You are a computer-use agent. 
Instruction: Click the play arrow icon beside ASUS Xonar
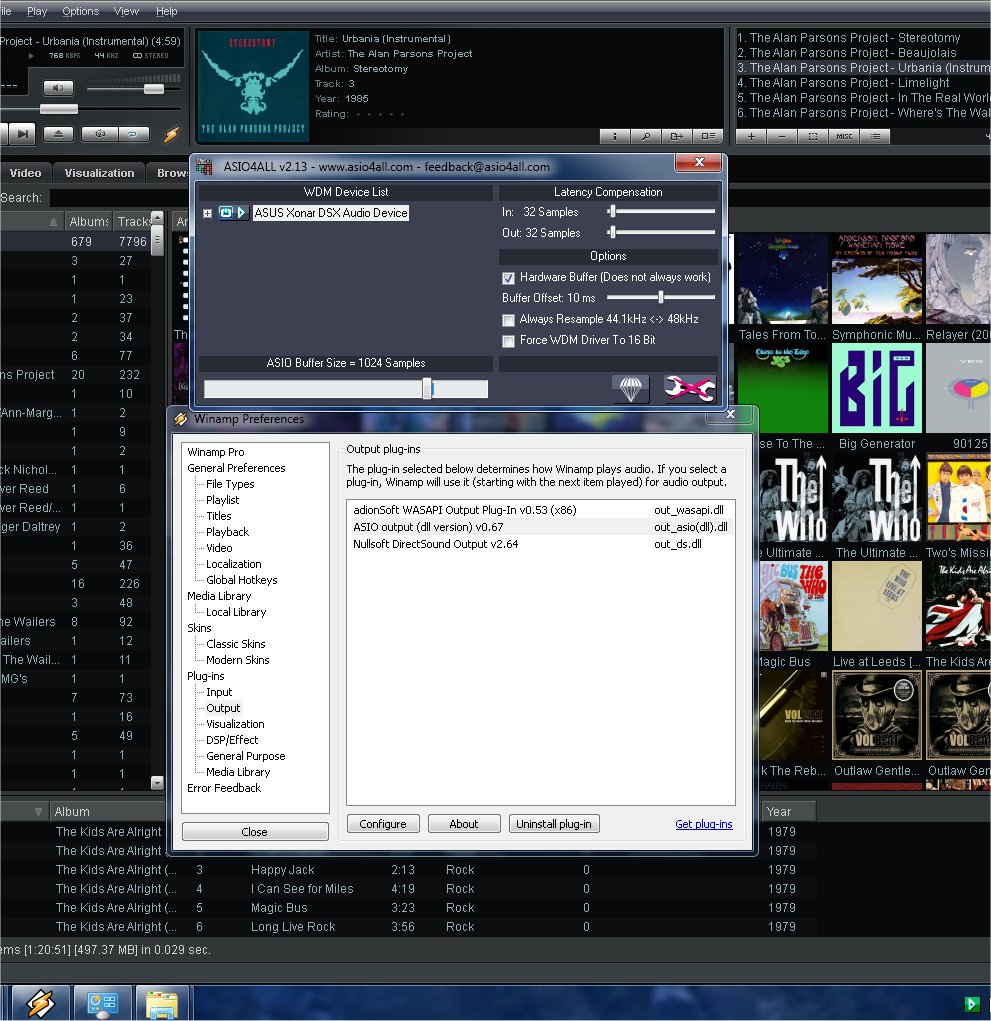(242, 212)
